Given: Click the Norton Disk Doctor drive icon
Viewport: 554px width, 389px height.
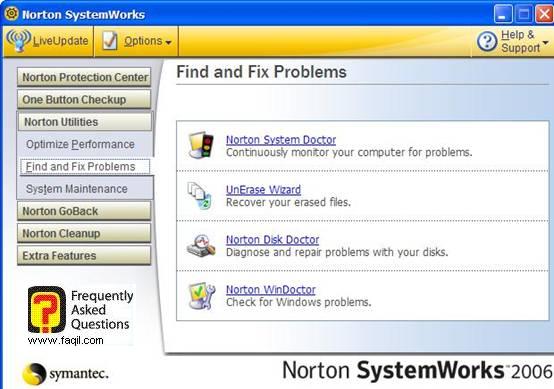Looking at the screenshot, I should pos(201,245).
